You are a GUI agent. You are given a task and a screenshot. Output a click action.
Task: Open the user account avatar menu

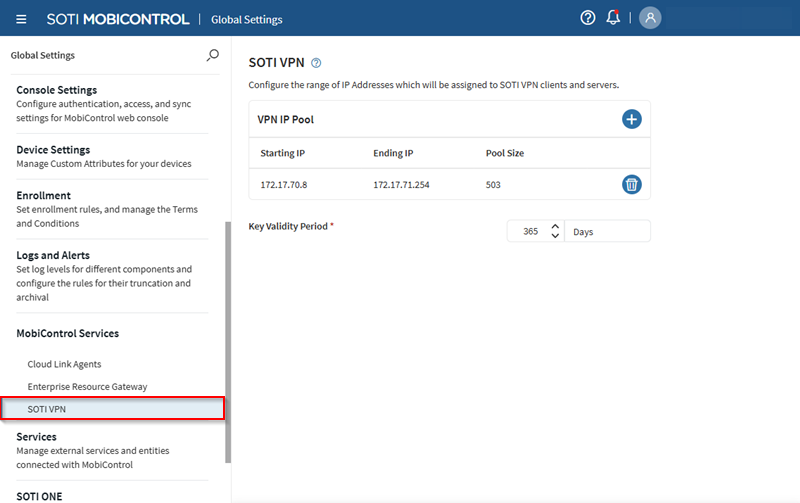pyautogui.click(x=650, y=18)
